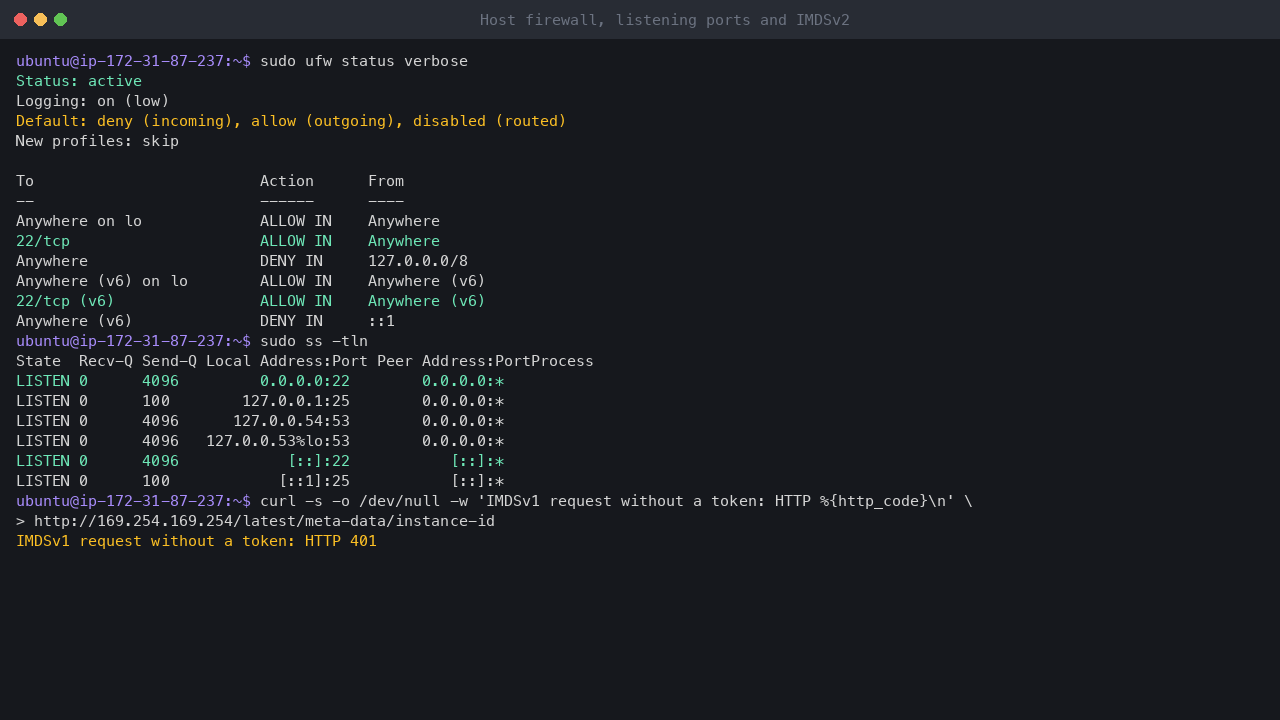Click the "From" column header

[386, 181]
